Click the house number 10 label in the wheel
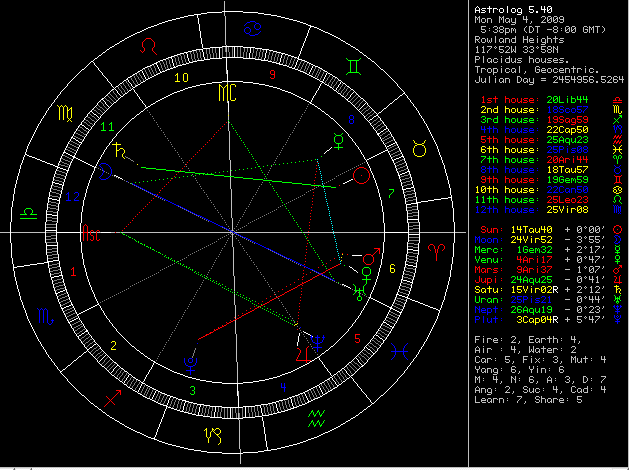The image size is (629, 470). pyautogui.click(x=181, y=76)
